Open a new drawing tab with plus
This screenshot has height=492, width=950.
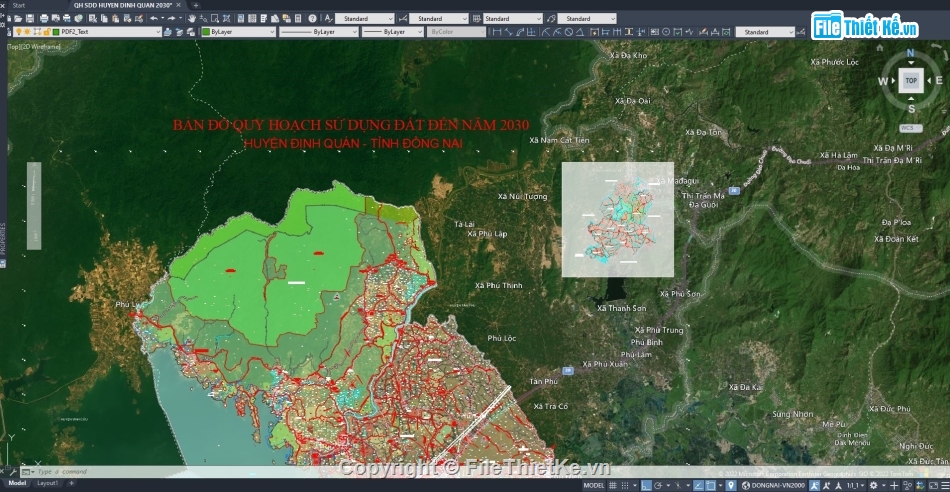coord(195,5)
